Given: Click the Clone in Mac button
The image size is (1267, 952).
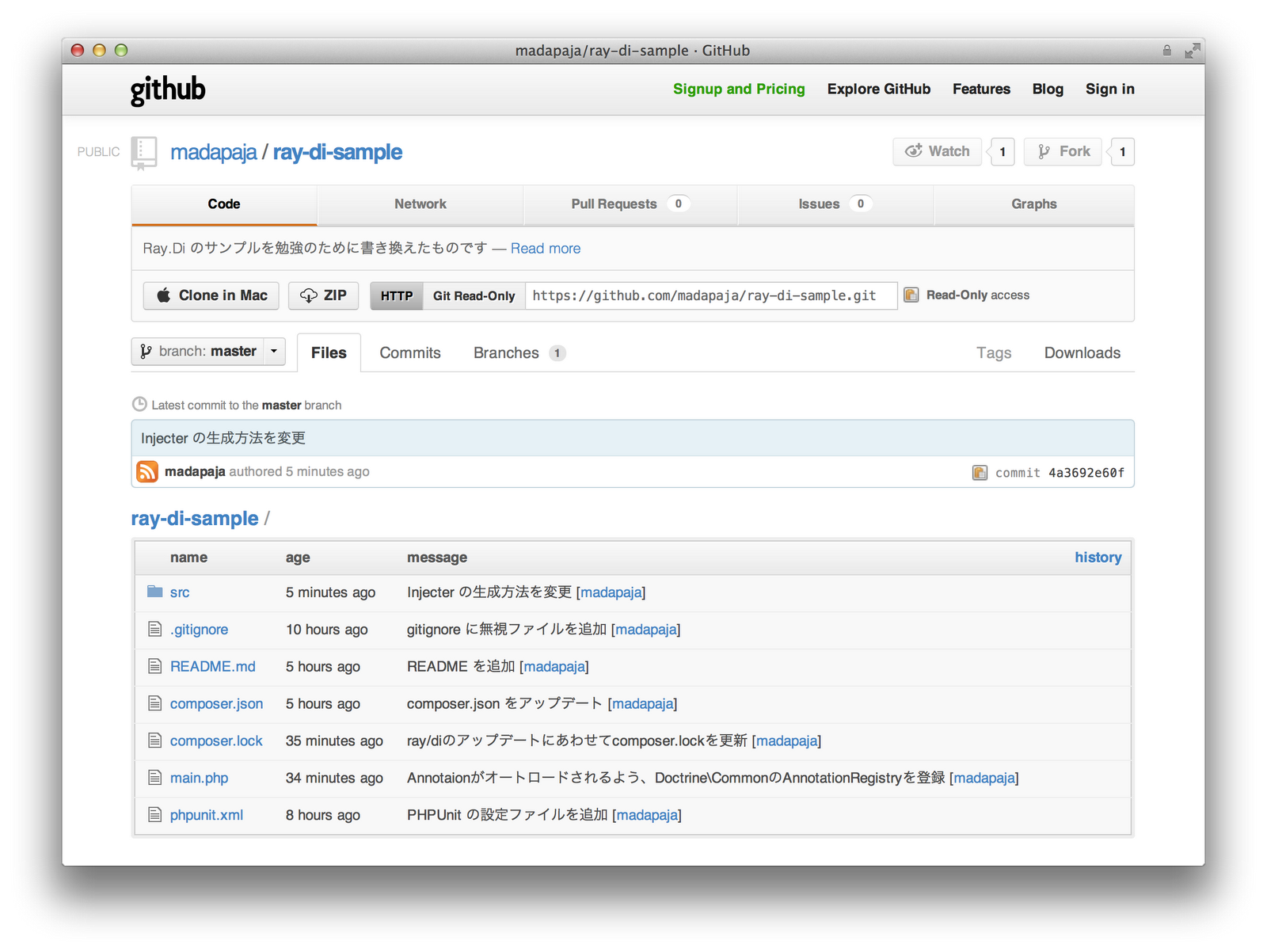Looking at the screenshot, I should tap(211, 295).
